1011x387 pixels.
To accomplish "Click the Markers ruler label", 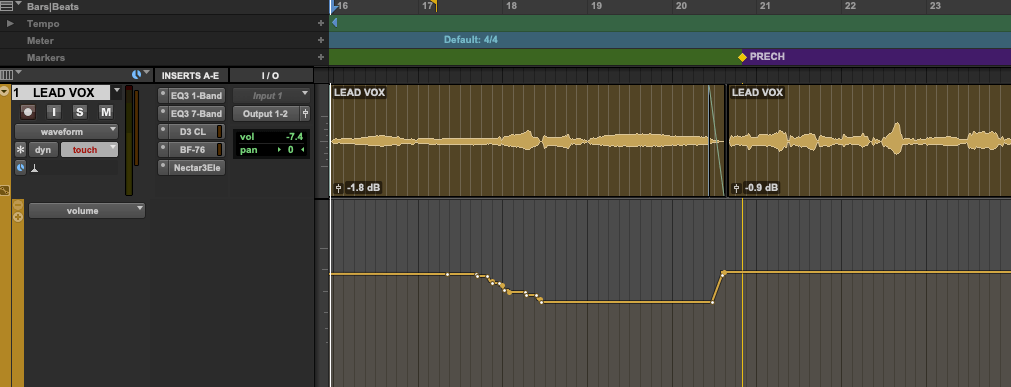I will (46, 57).
